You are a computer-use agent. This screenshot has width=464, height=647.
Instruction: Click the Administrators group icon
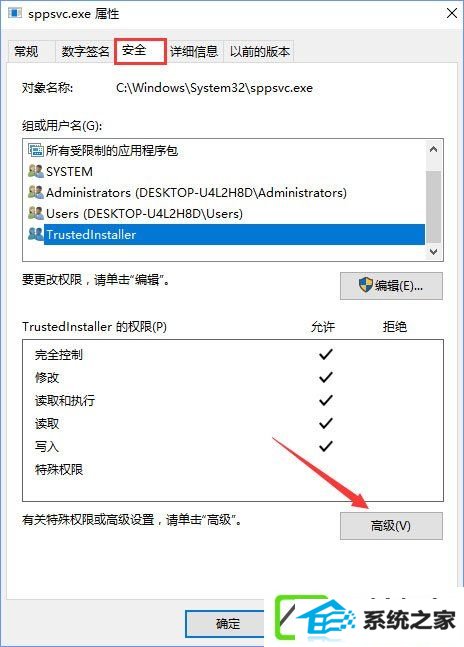tap(36, 192)
